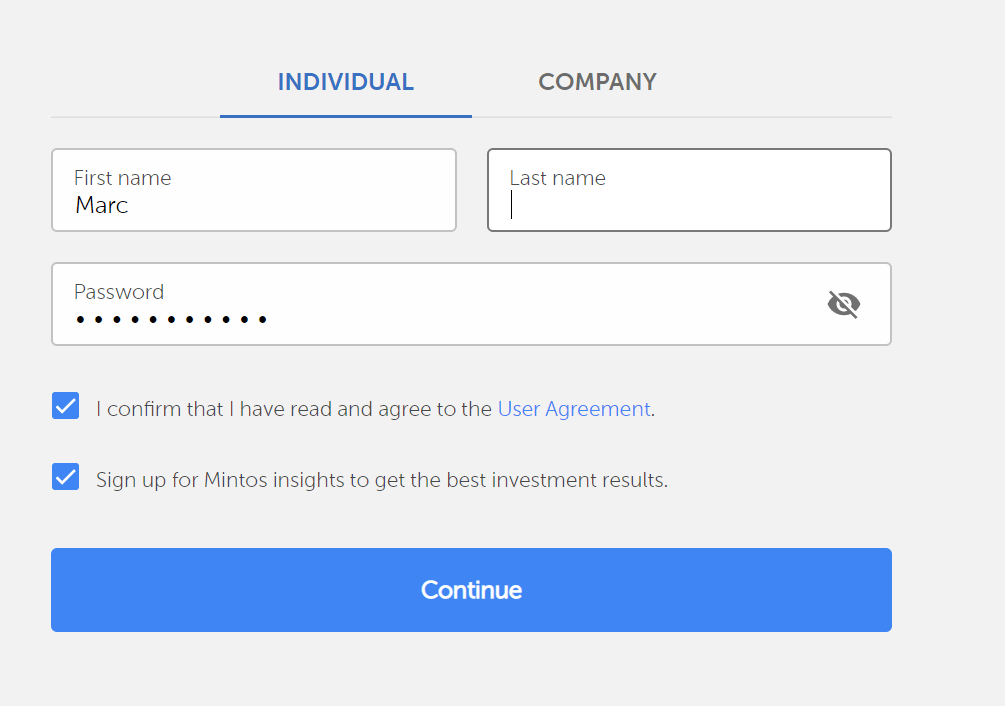Open the User Agreement link

[574, 409]
